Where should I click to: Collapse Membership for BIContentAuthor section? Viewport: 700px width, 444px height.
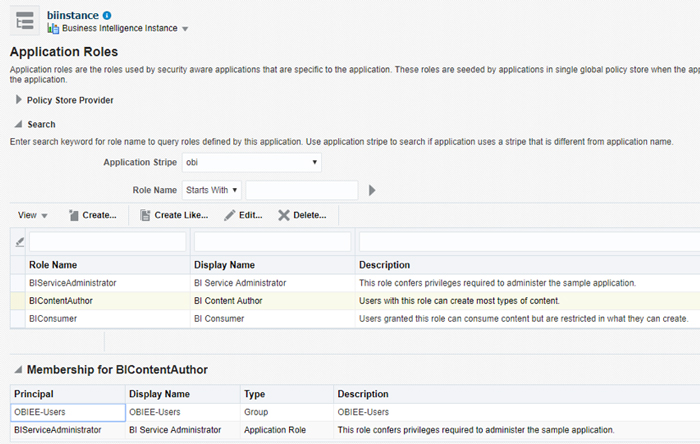[18, 369]
